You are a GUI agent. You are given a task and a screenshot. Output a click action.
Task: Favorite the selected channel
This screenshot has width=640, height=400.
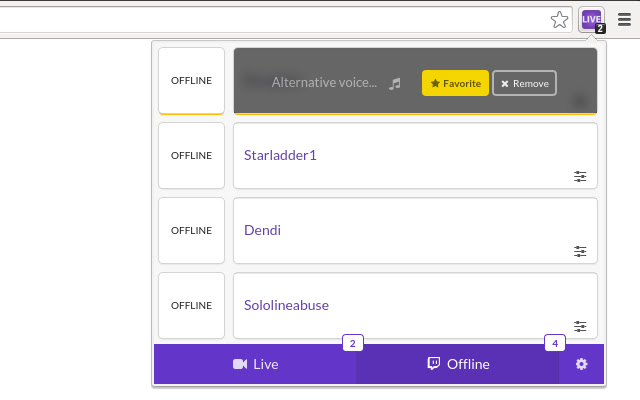point(455,83)
